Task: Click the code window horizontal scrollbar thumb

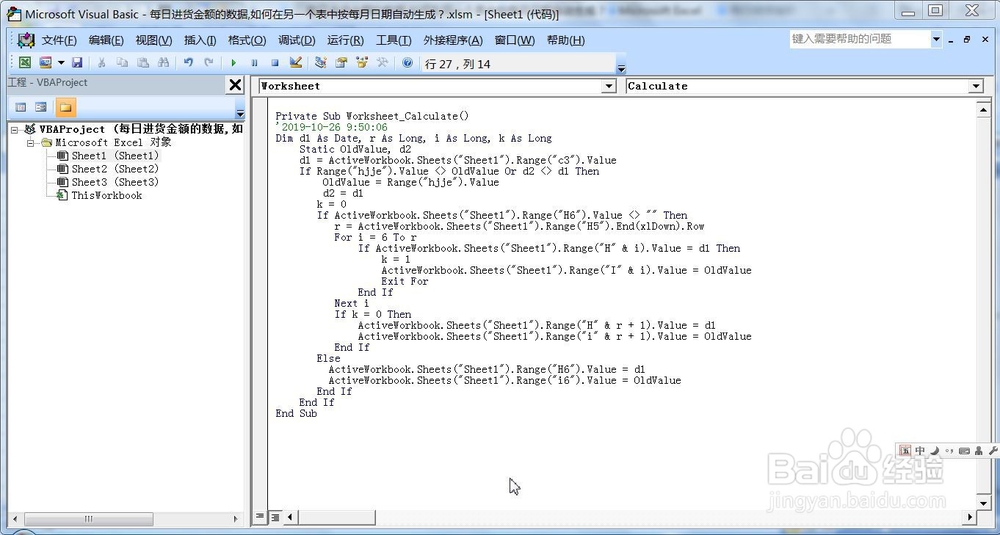Action: click(337, 517)
